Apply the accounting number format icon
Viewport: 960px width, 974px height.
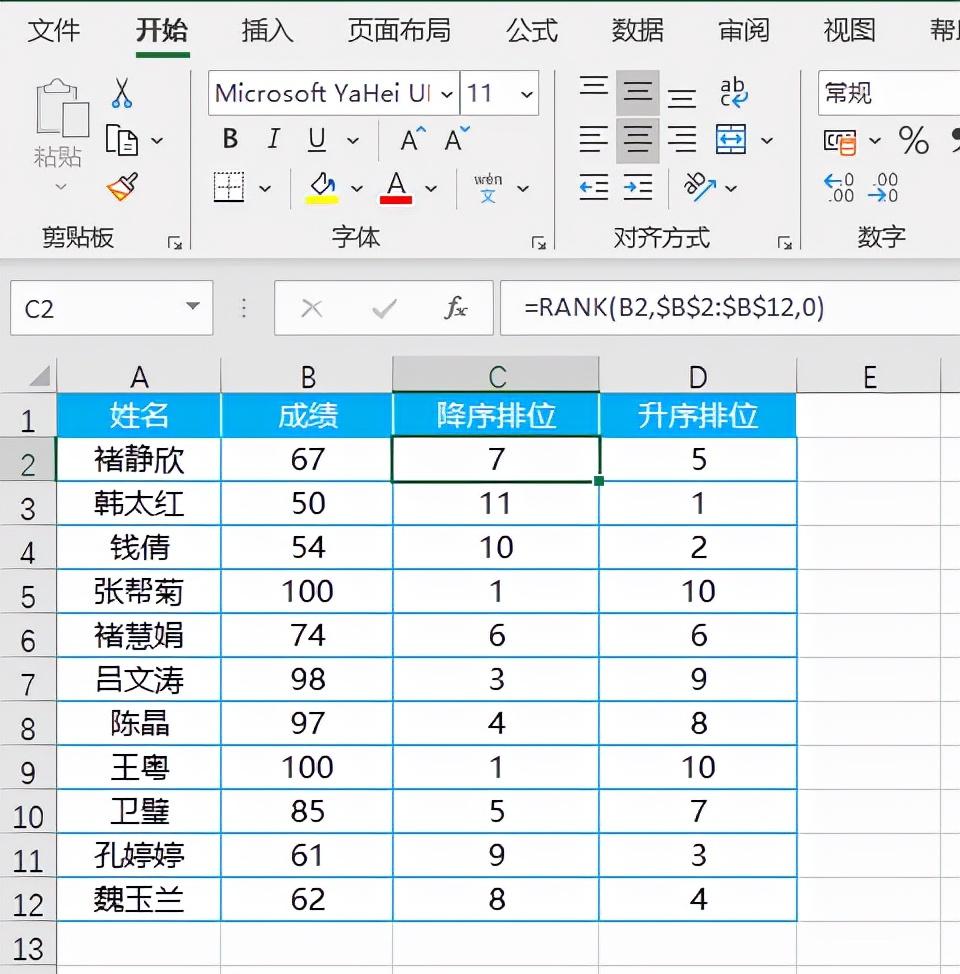click(839, 141)
